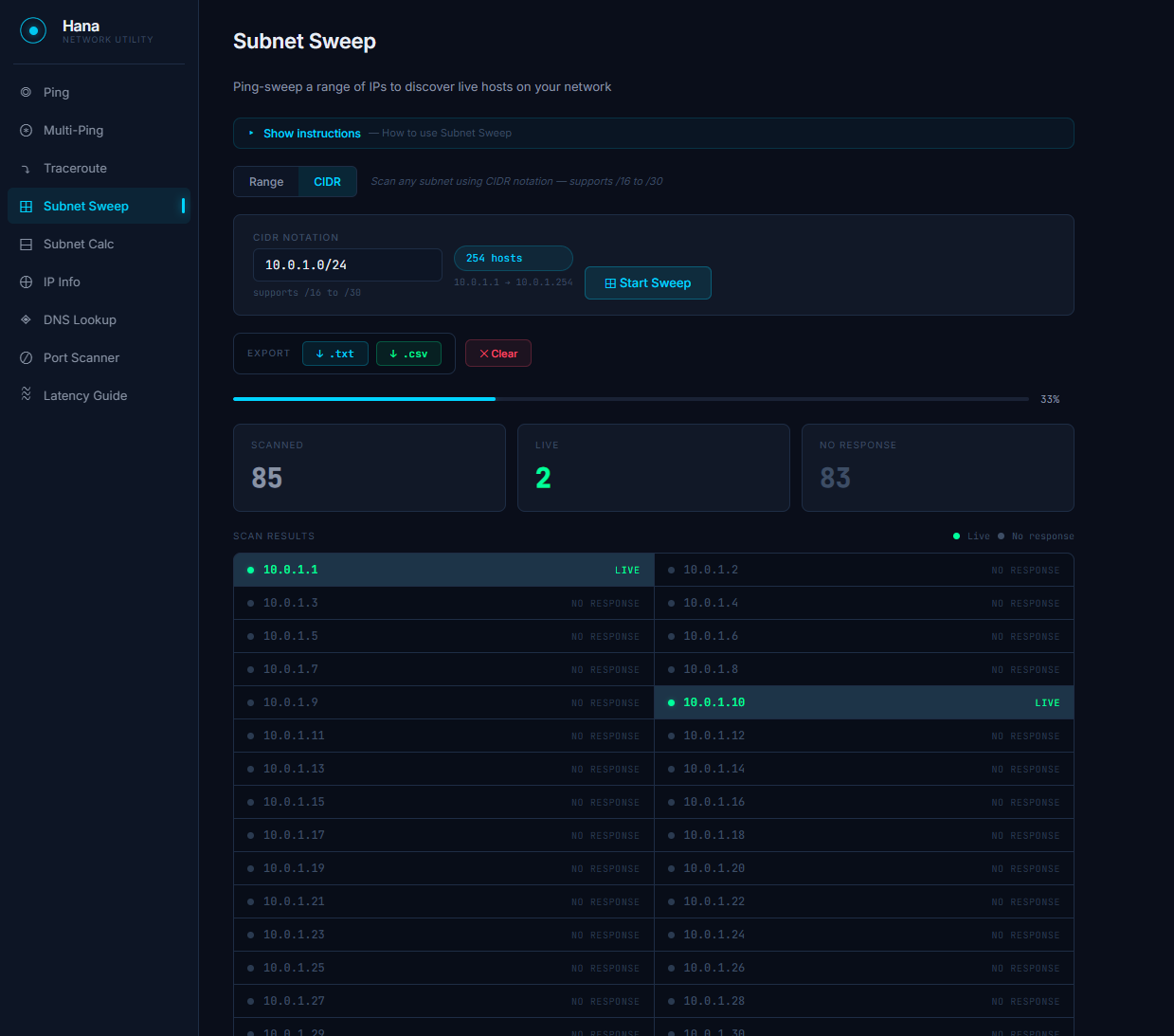Click the Show instructions disclosure triangle
This screenshot has width=1174, height=1036.
(x=251, y=133)
